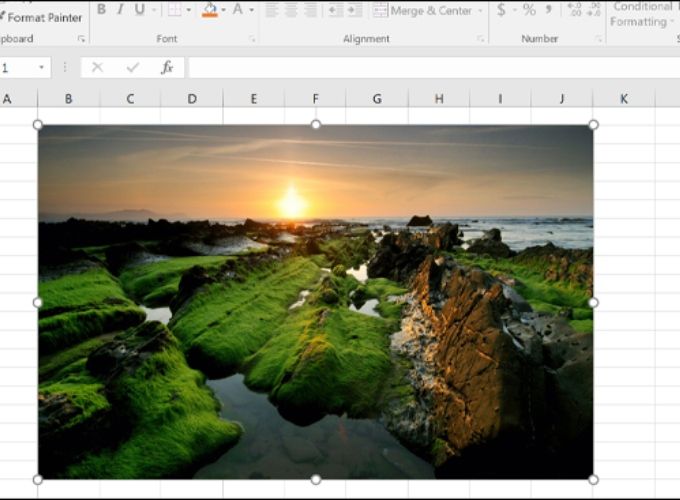The width and height of the screenshot is (680, 500).
Task: Open the Font Color dropdown arrow
Action: [252, 10]
